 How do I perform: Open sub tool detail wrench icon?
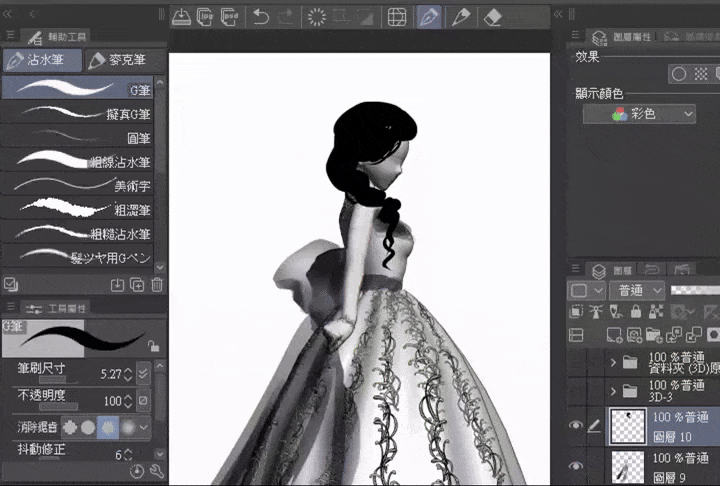pos(157,471)
